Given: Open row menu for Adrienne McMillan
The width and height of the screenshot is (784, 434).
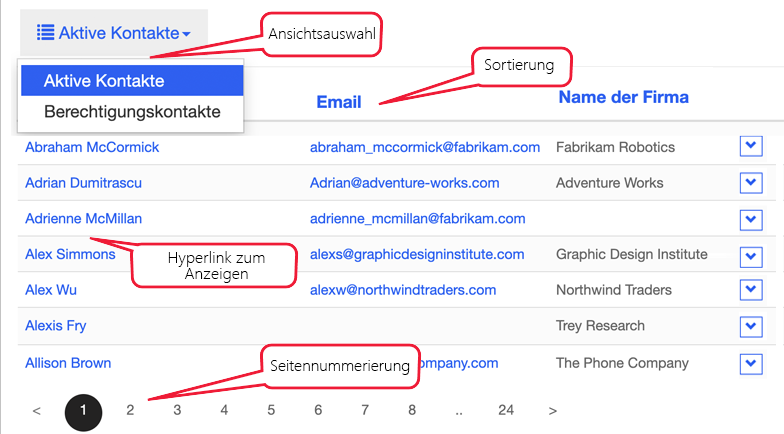Looking at the screenshot, I should pos(751,218).
